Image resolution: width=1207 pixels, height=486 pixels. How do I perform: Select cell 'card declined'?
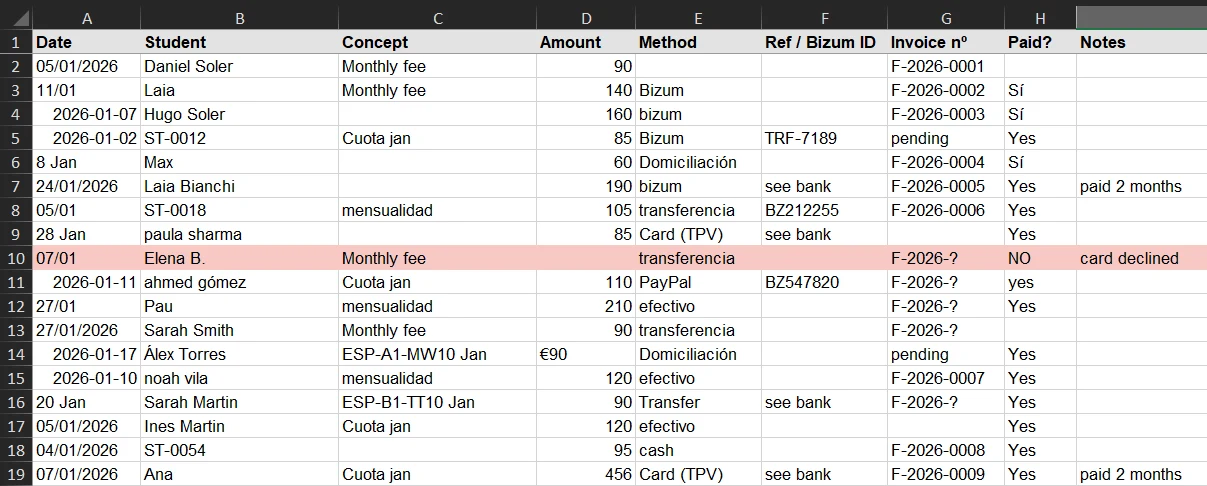point(1142,258)
